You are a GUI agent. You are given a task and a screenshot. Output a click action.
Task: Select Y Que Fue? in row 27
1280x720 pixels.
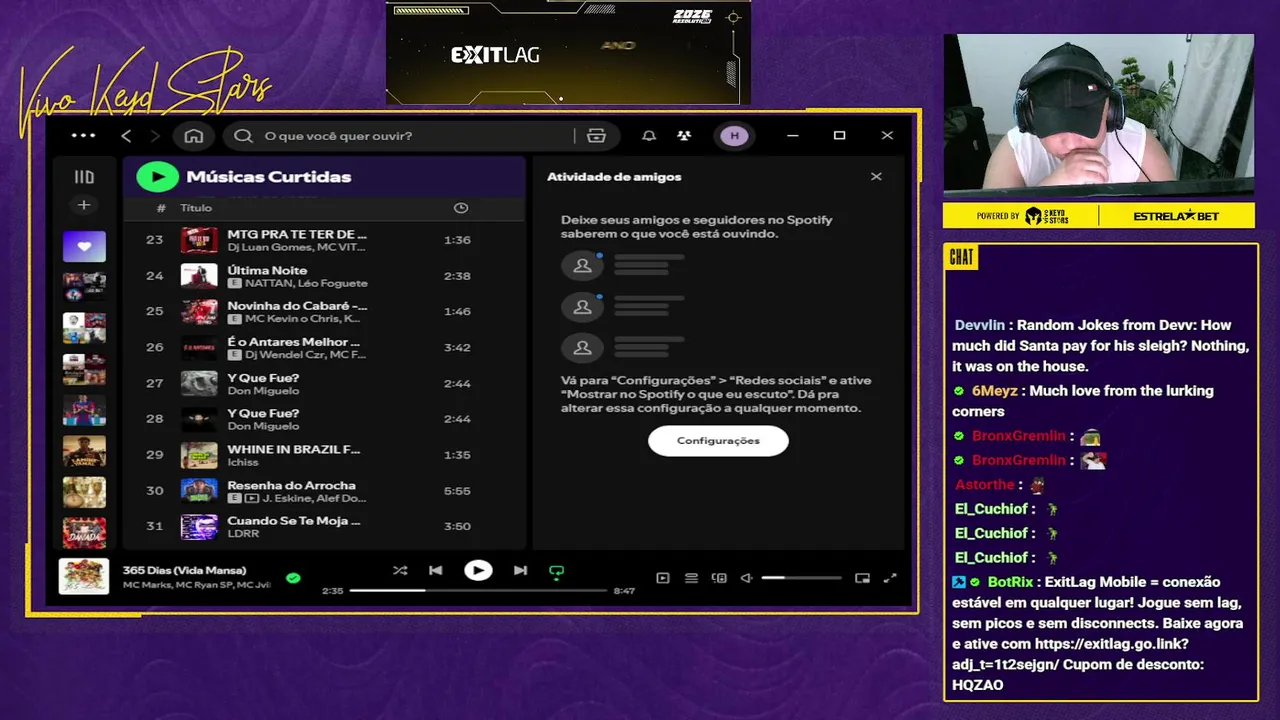263,378
